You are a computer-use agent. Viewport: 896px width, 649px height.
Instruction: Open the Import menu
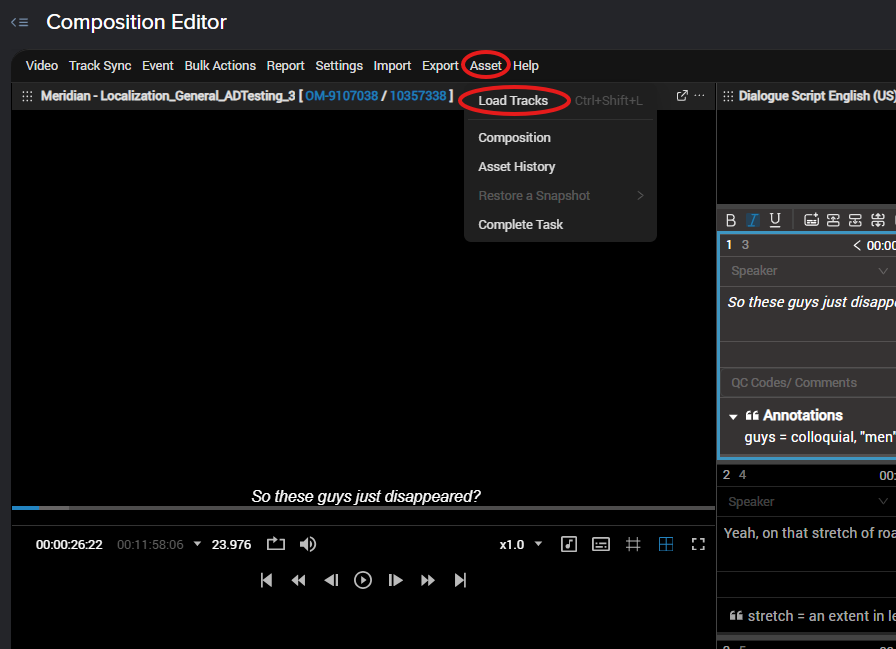point(392,66)
